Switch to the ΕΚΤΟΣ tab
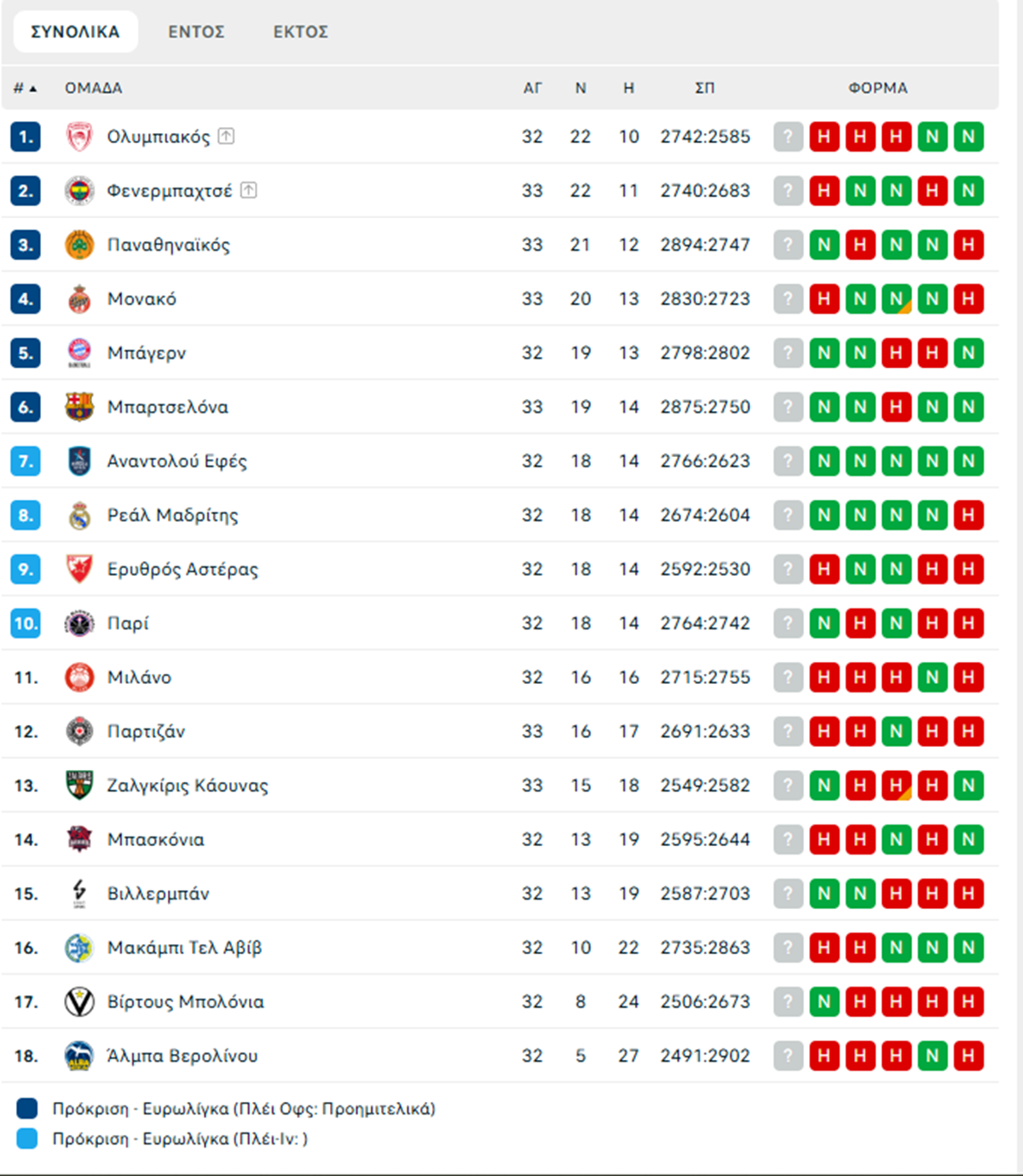Image resolution: width=1023 pixels, height=1176 pixels. 300,32
